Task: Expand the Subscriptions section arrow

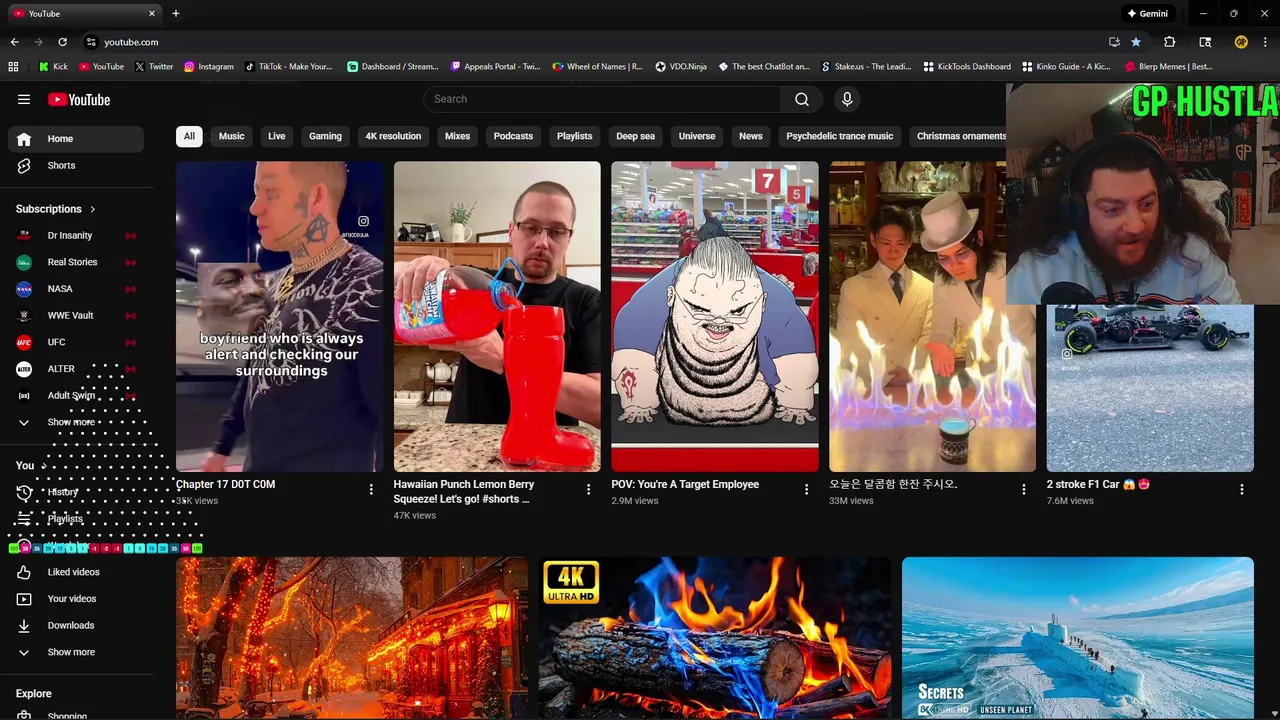Action: (x=93, y=209)
